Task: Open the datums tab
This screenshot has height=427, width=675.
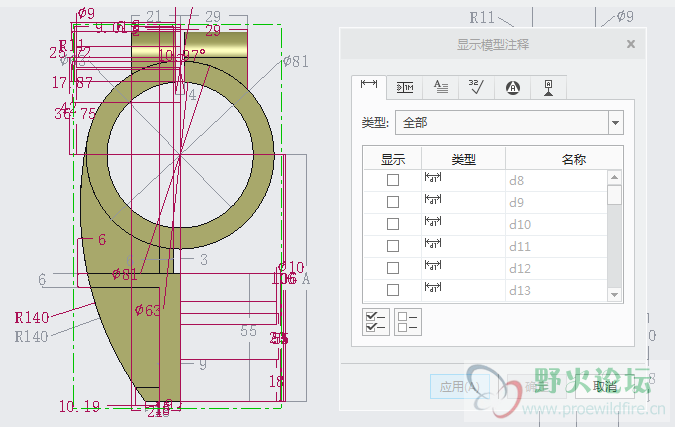Action: (548, 87)
